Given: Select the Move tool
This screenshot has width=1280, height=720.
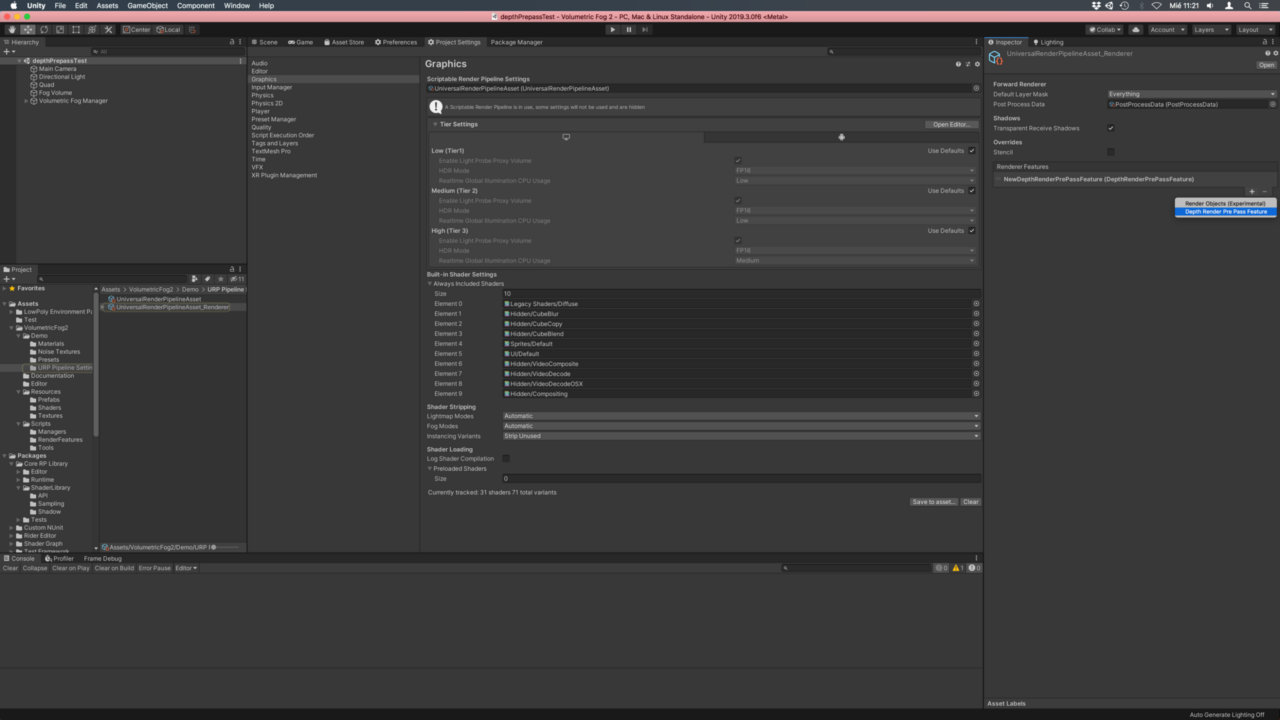Looking at the screenshot, I should pyautogui.click(x=27, y=29).
